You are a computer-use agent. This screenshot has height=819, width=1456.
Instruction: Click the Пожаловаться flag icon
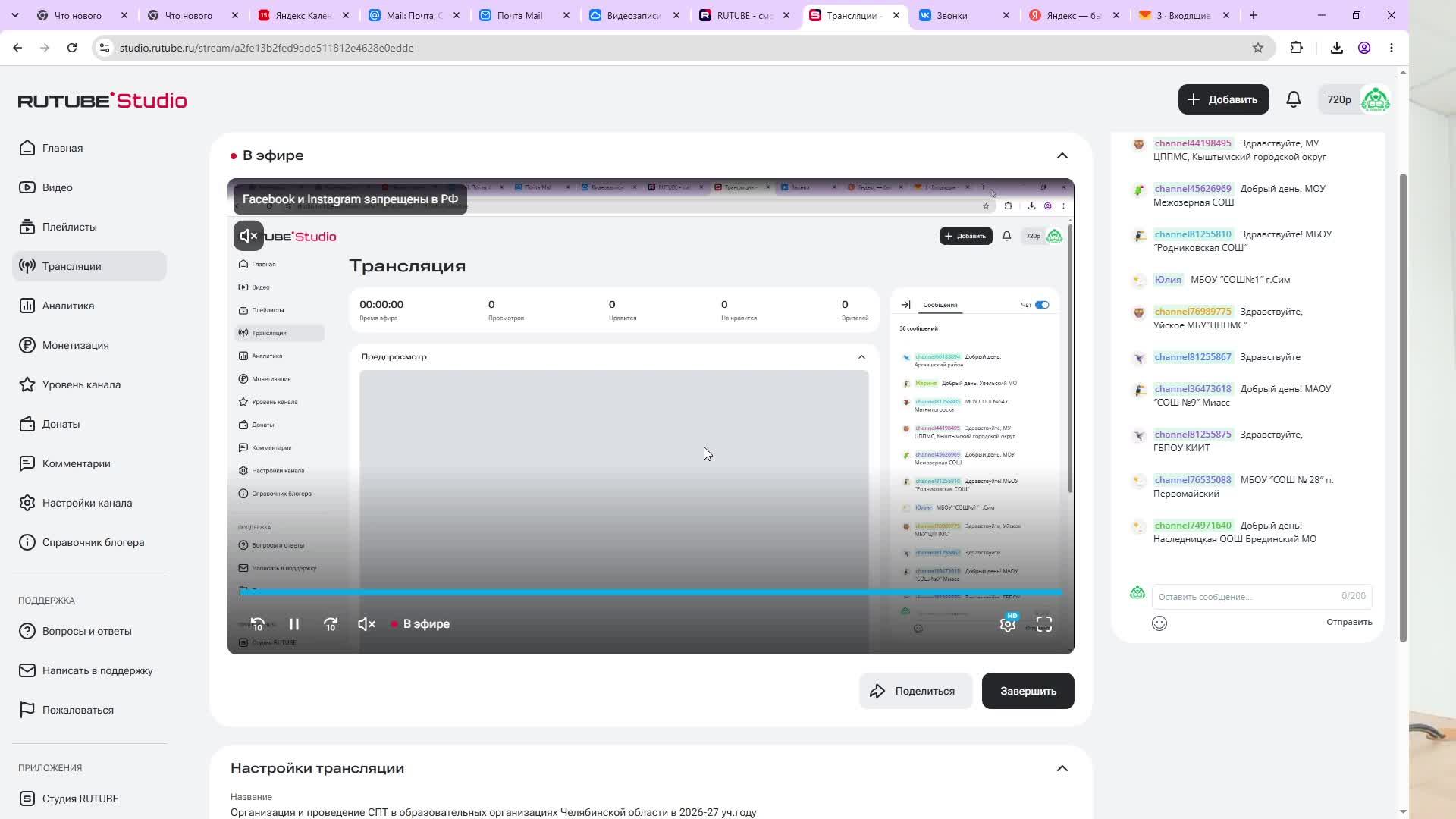pyautogui.click(x=27, y=710)
